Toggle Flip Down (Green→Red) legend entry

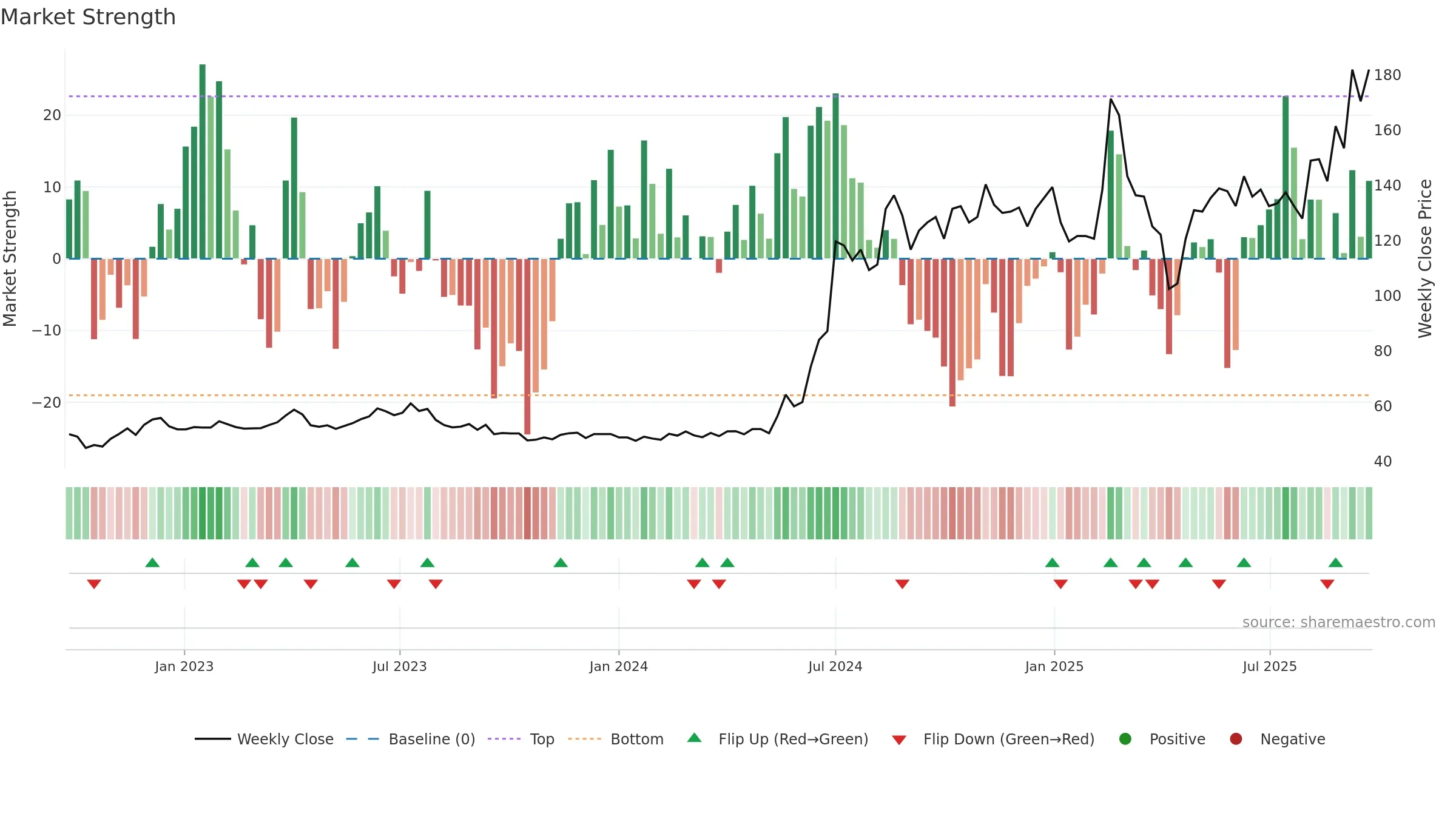coord(993,739)
